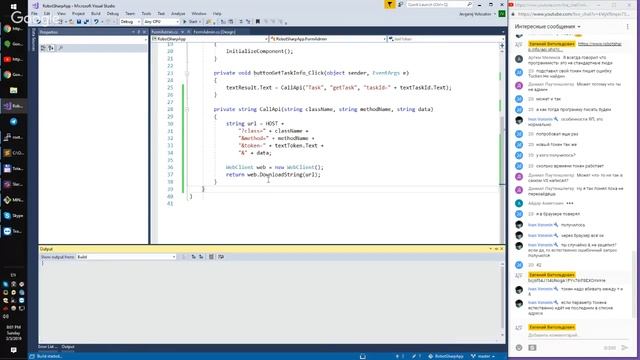Image resolution: width=640 pixels, height=360 pixels.
Task: Close the Output panel
Action: coord(502,249)
